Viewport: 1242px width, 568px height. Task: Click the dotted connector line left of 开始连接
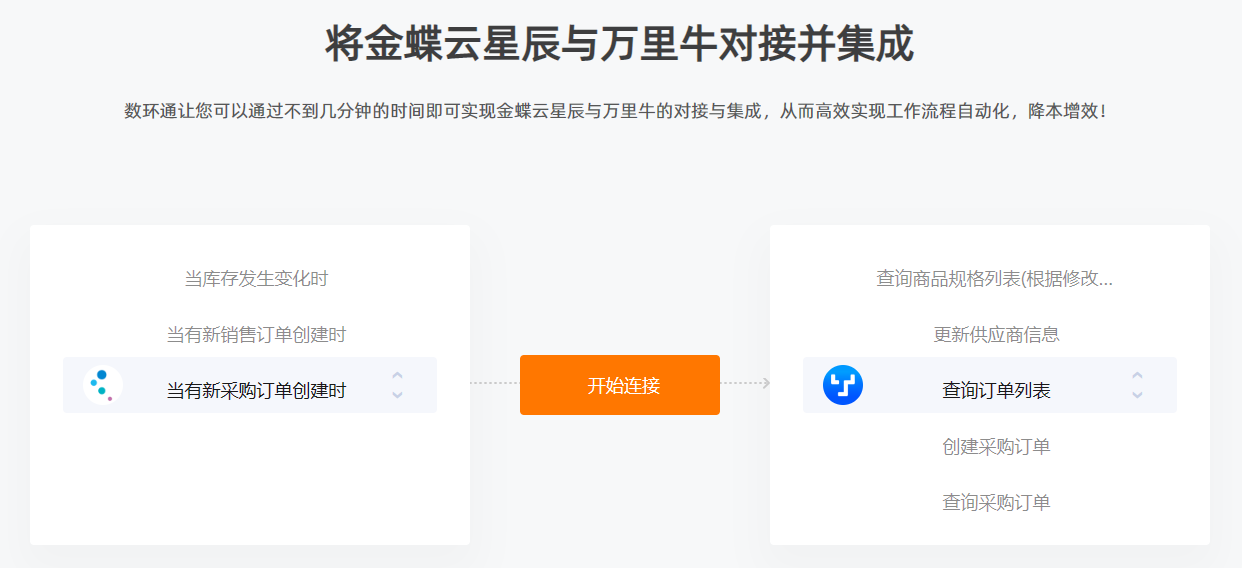tap(495, 383)
